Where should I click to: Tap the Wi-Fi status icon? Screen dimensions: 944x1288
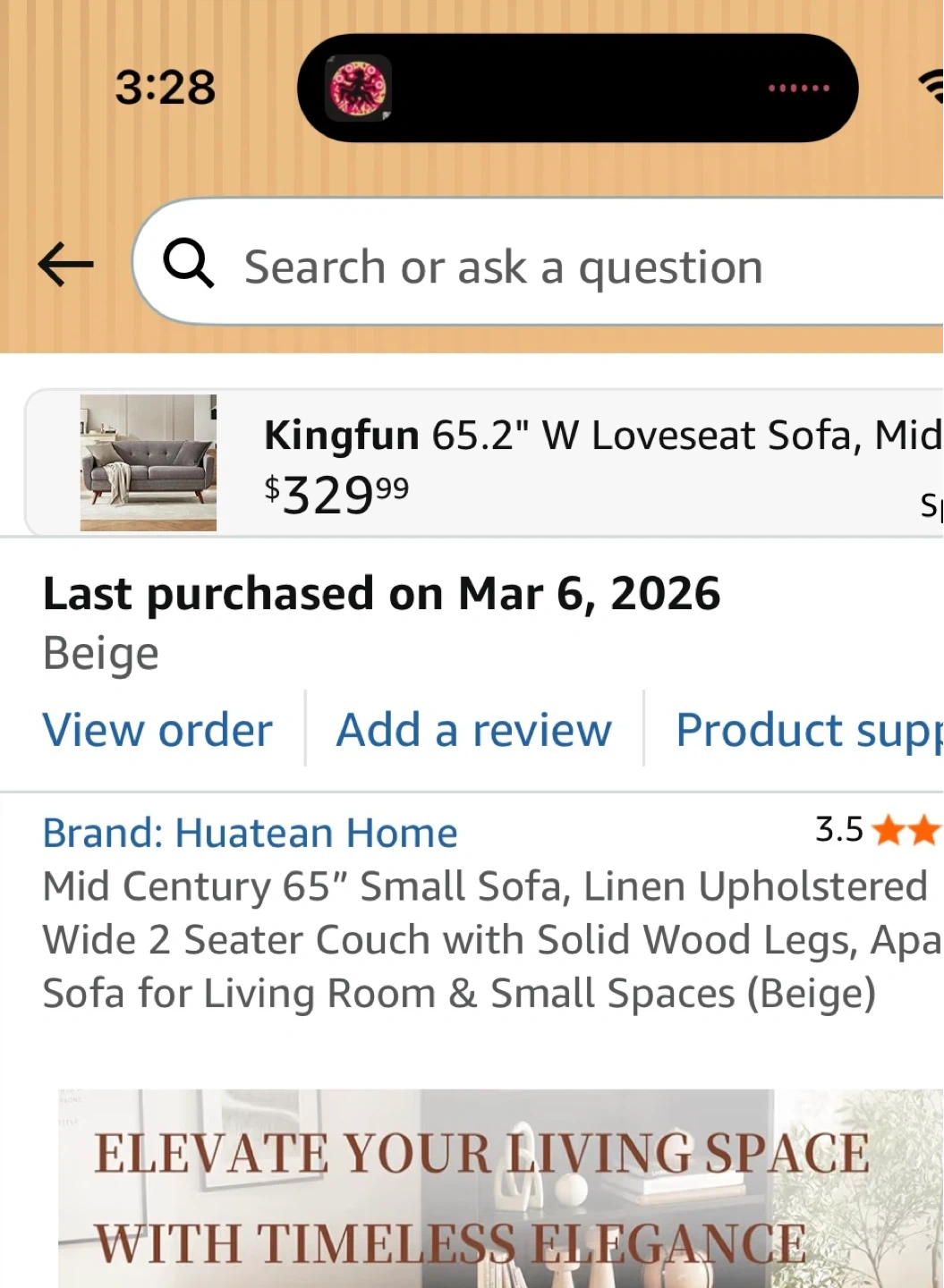click(931, 88)
